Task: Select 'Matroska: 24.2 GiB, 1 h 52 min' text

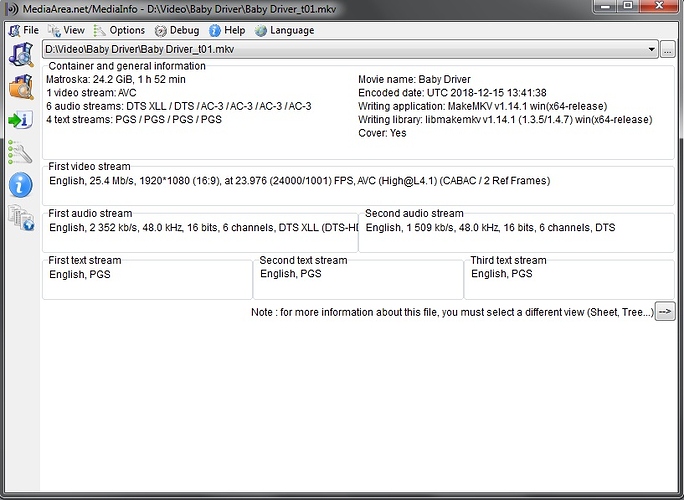Action: pos(116,79)
